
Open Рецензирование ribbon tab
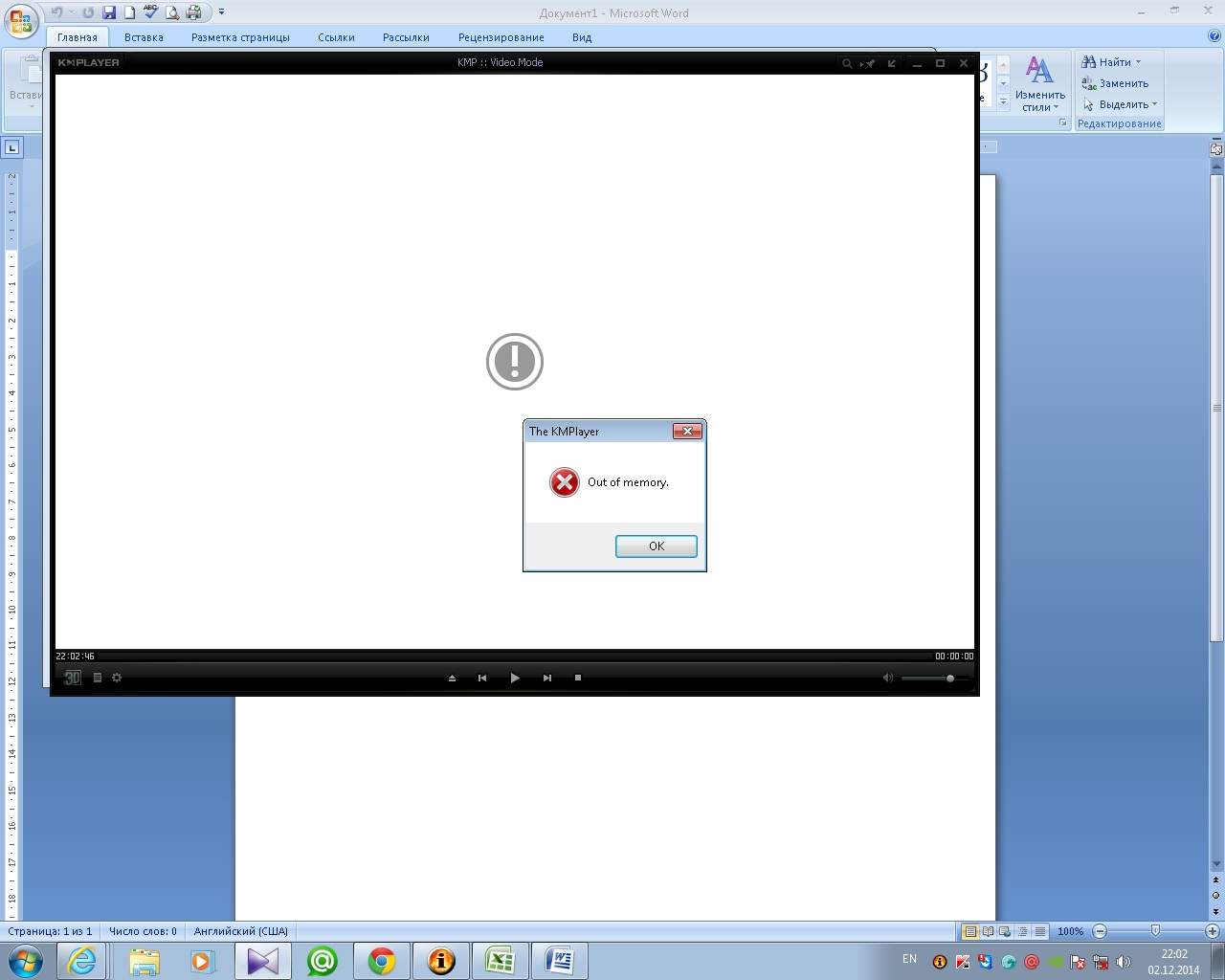[501, 37]
